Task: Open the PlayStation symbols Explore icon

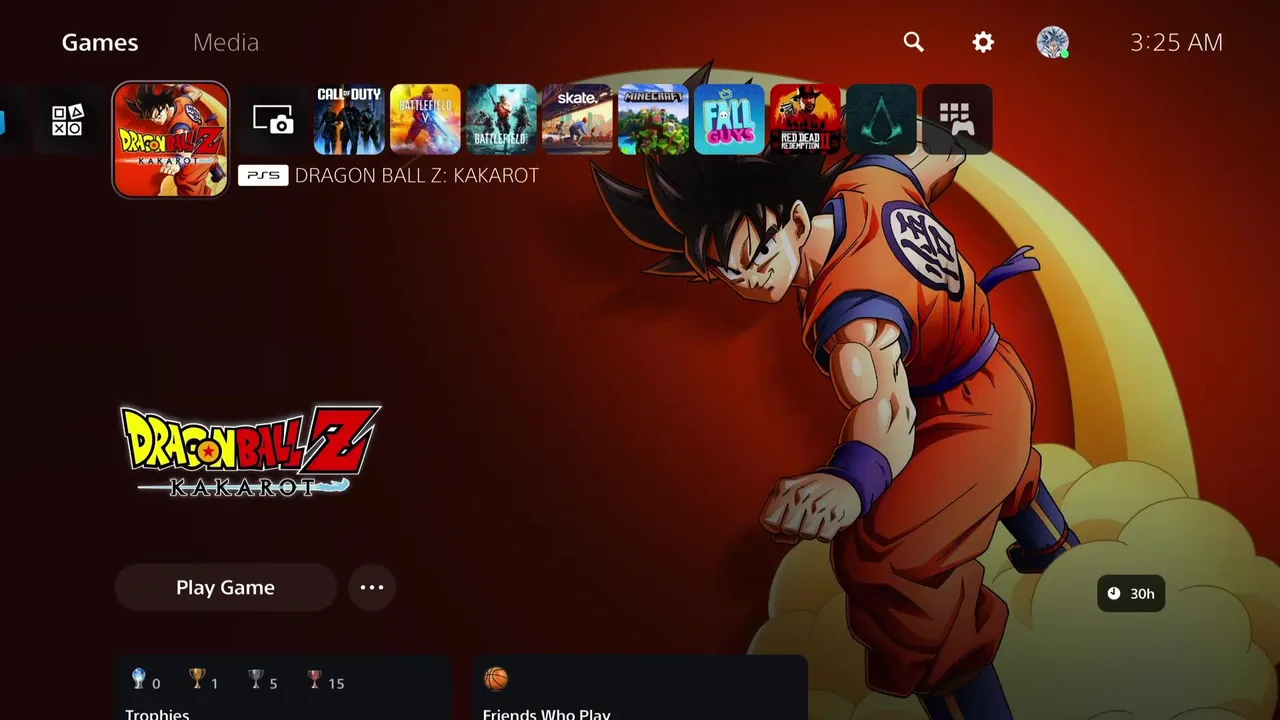Action: [68, 120]
